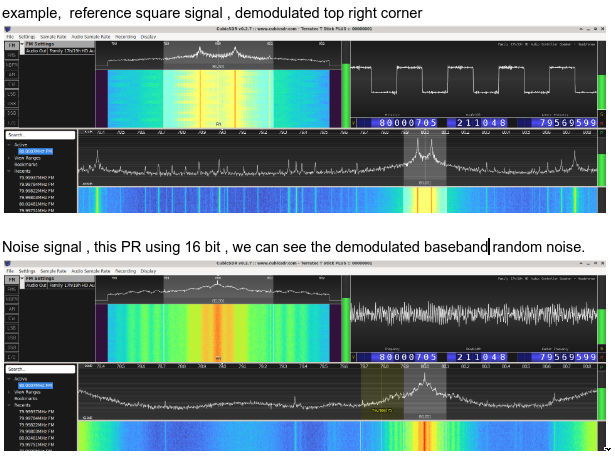Collapse FM Settings section in noise-signal screenshot
615x459 pixels.
click(22, 279)
